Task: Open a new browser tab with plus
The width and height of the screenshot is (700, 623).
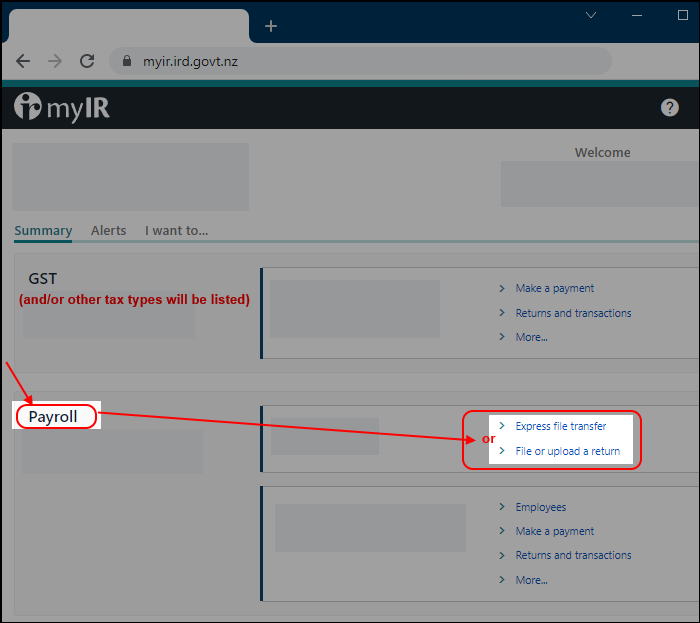Action: point(271,26)
